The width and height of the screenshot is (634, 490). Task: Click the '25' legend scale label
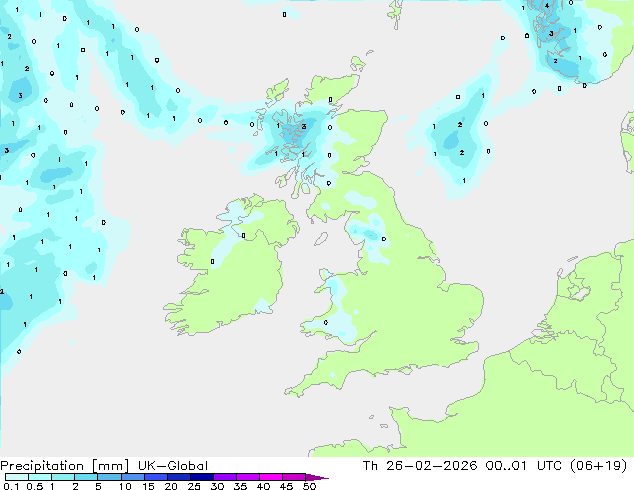(194, 486)
